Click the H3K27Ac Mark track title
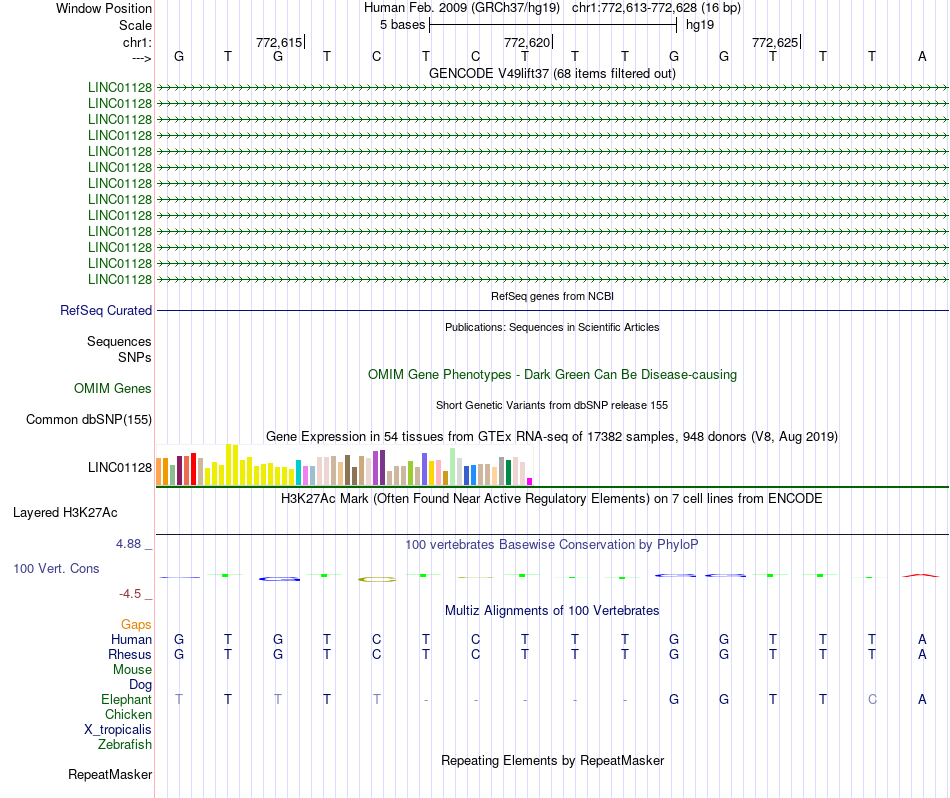 coord(552,499)
